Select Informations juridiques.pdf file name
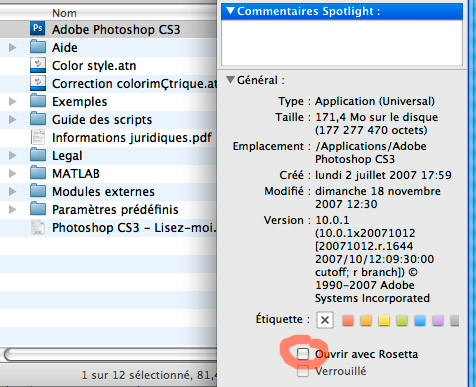 pyautogui.click(x=132, y=137)
